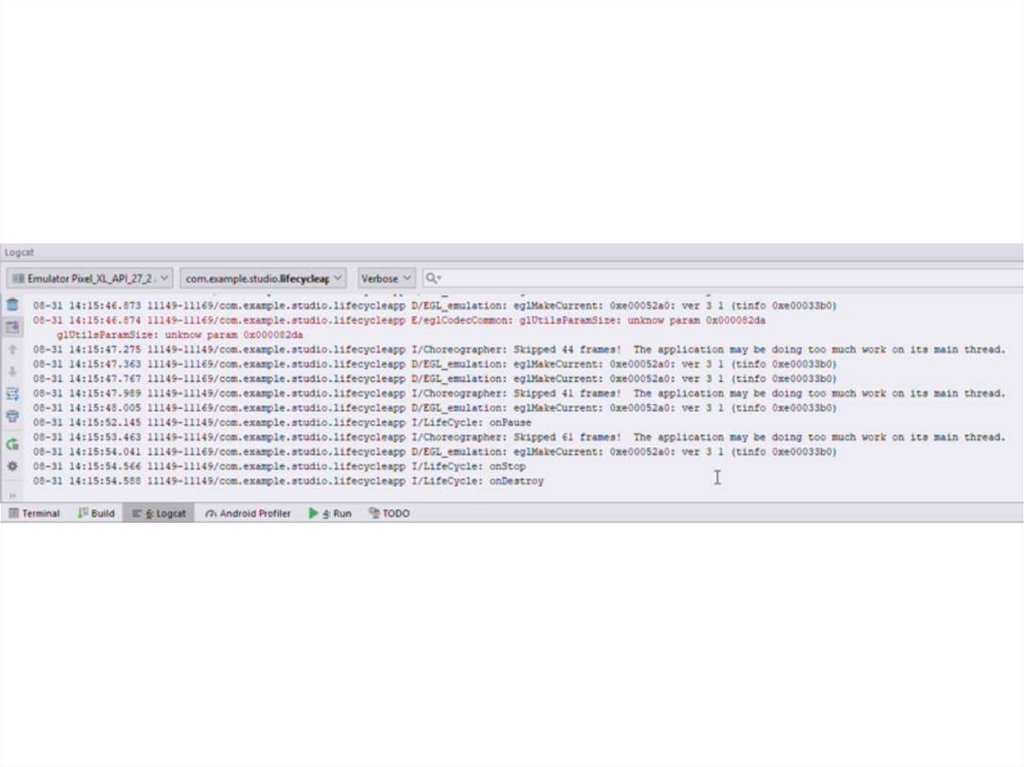1024x767 pixels.
Task: Click the 14:15:48.005 EGL_emulation log line
Action: (x=435, y=408)
